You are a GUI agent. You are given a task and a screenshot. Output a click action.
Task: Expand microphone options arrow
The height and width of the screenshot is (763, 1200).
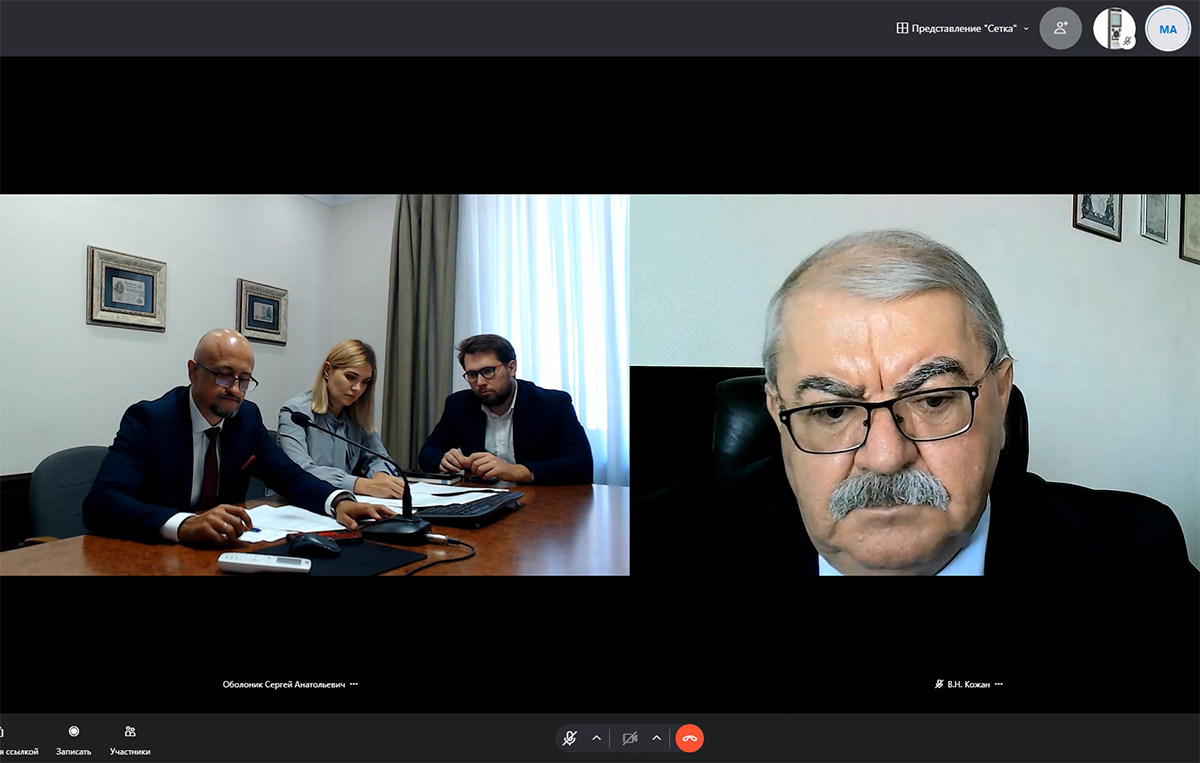[x=597, y=738]
